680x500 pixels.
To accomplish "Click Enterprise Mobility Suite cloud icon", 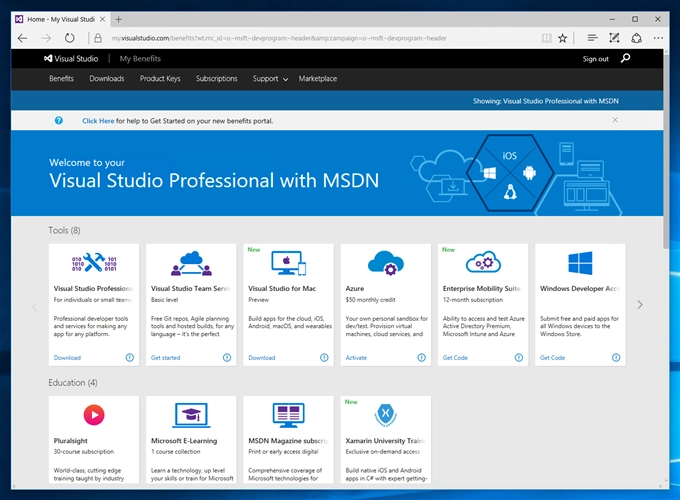I will click(x=483, y=262).
